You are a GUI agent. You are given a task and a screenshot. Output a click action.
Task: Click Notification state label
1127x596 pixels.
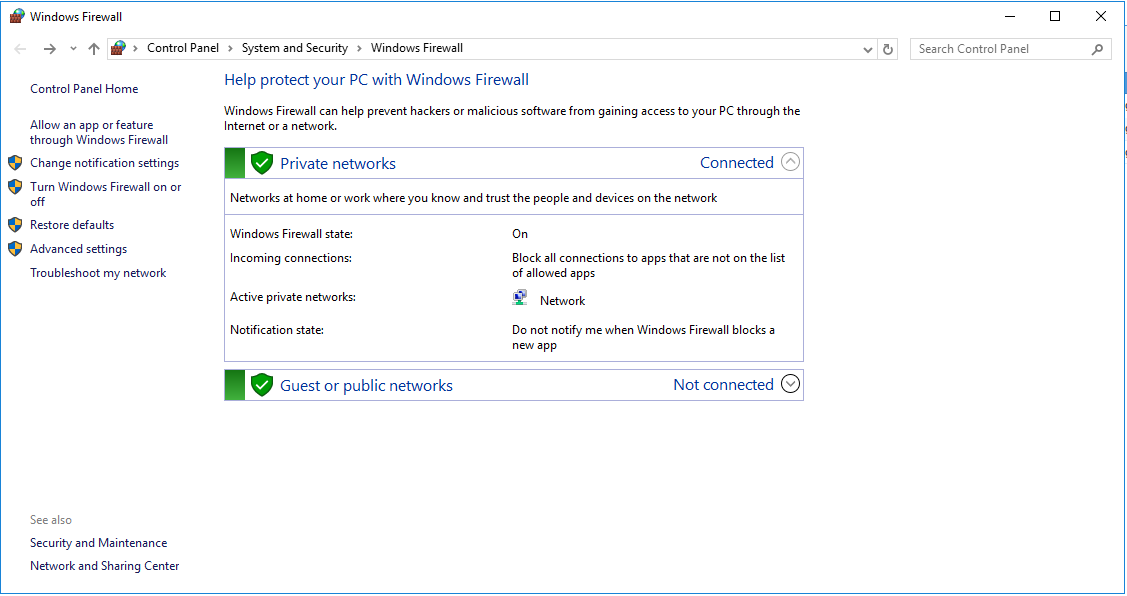click(x=277, y=330)
